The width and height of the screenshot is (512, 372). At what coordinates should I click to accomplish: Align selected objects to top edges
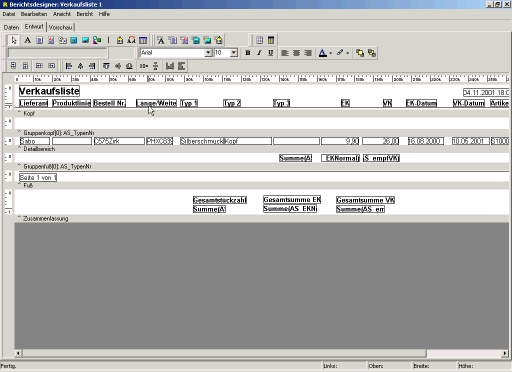pos(106,66)
